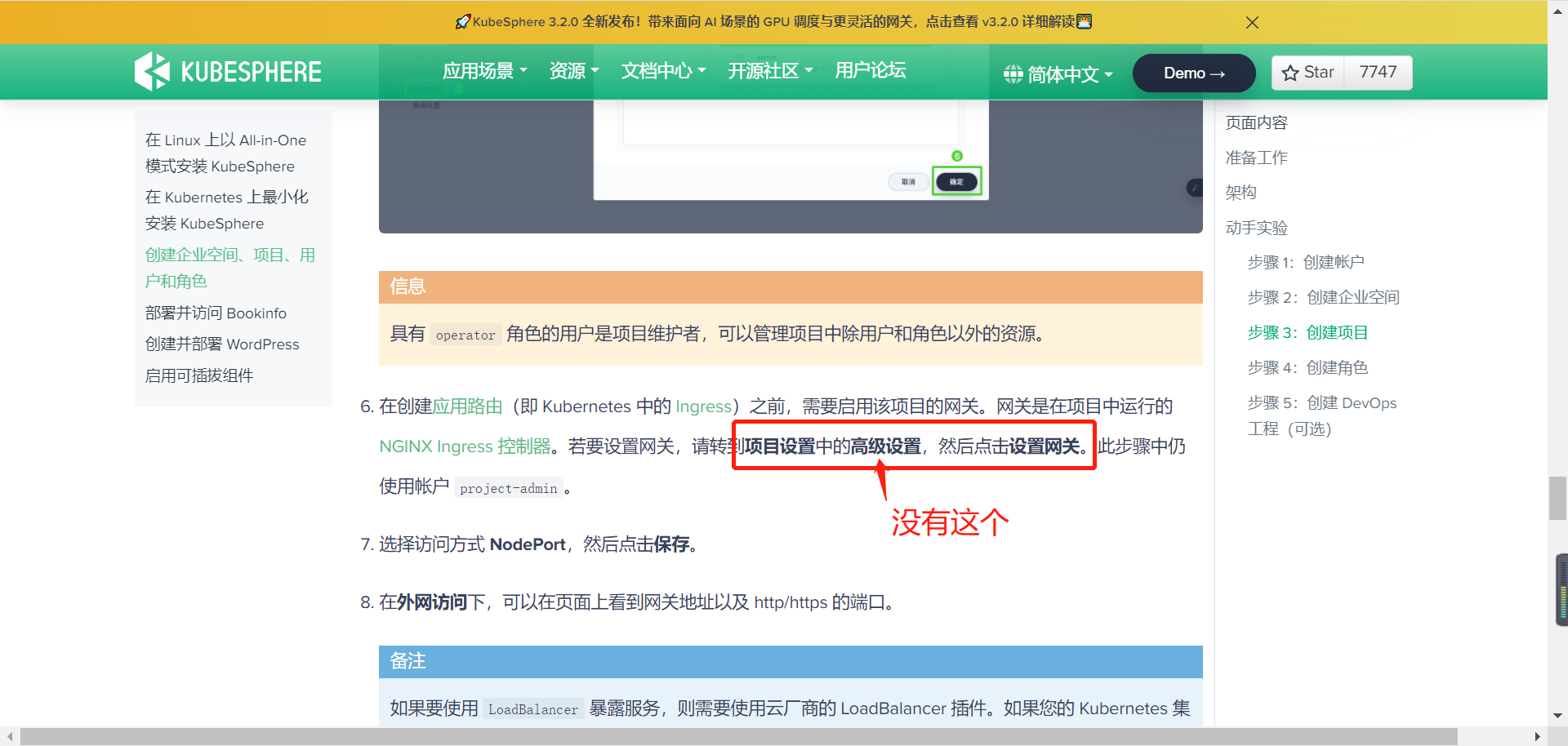This screenshot has width=1568, height=746.
Task: Open the KubeSphere 3.2.0 release announcement
Action: 773,22
